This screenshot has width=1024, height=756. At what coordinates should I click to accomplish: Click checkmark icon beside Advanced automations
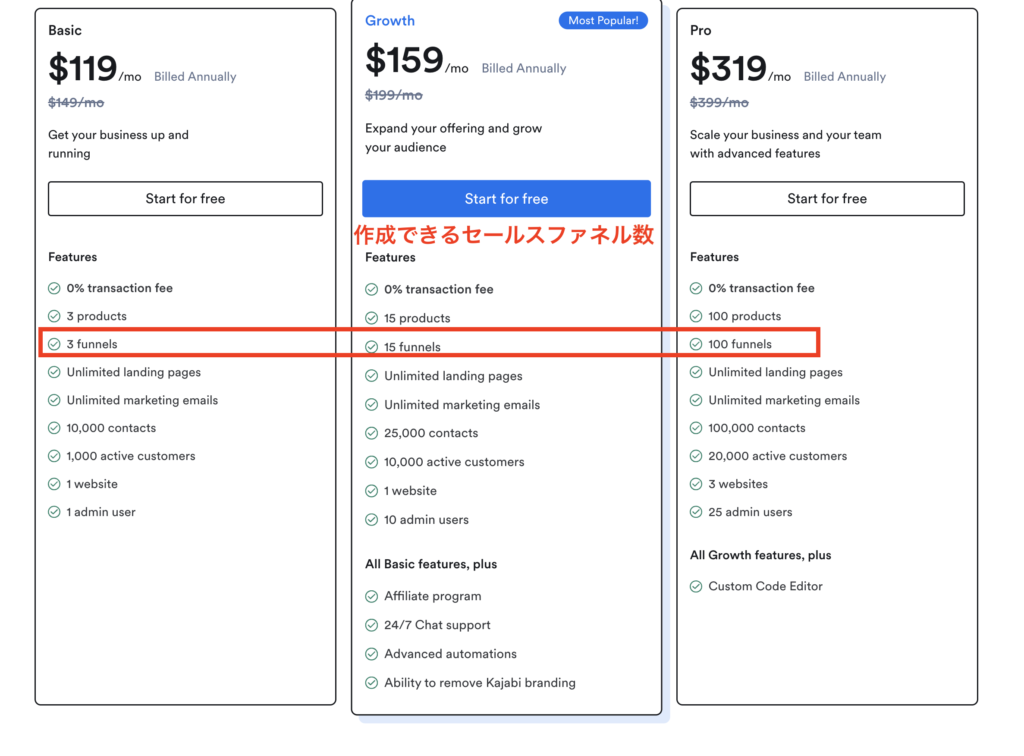372,654
